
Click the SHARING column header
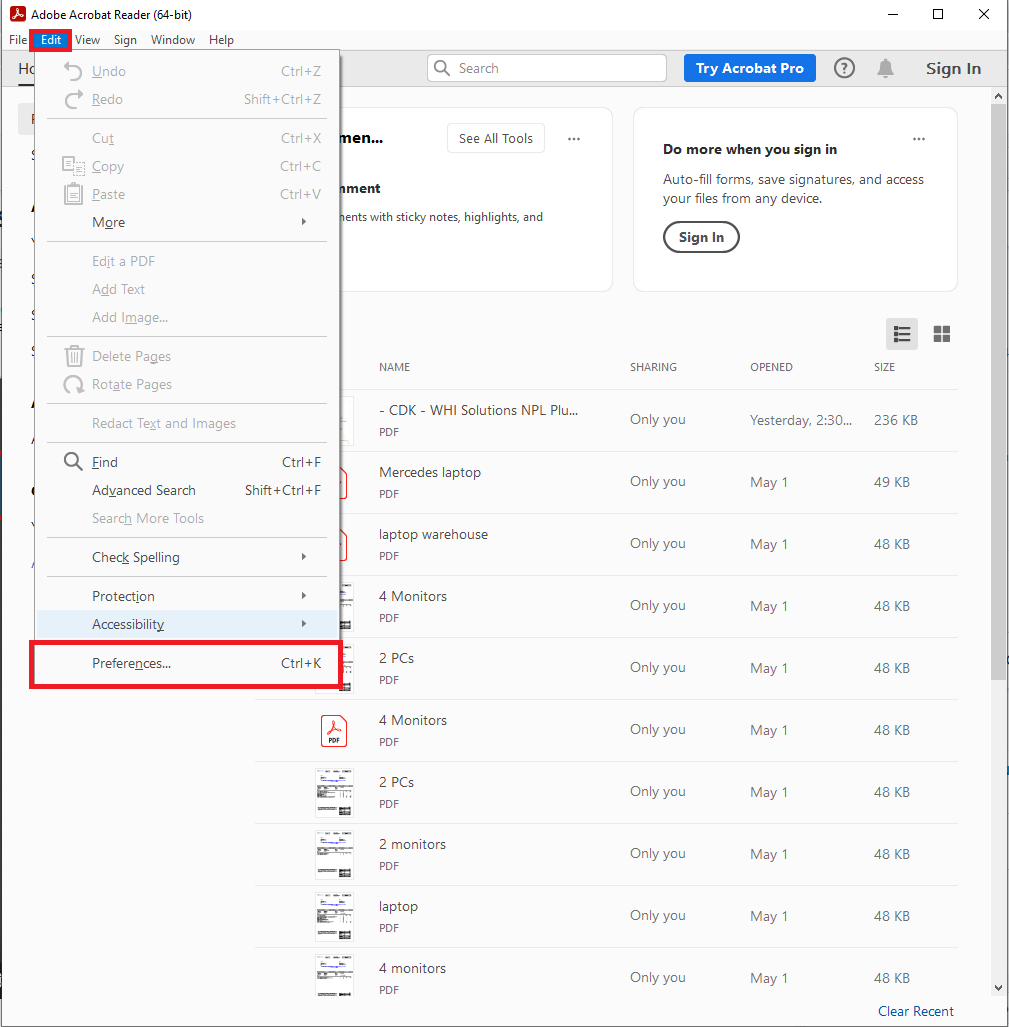point(653,367)
